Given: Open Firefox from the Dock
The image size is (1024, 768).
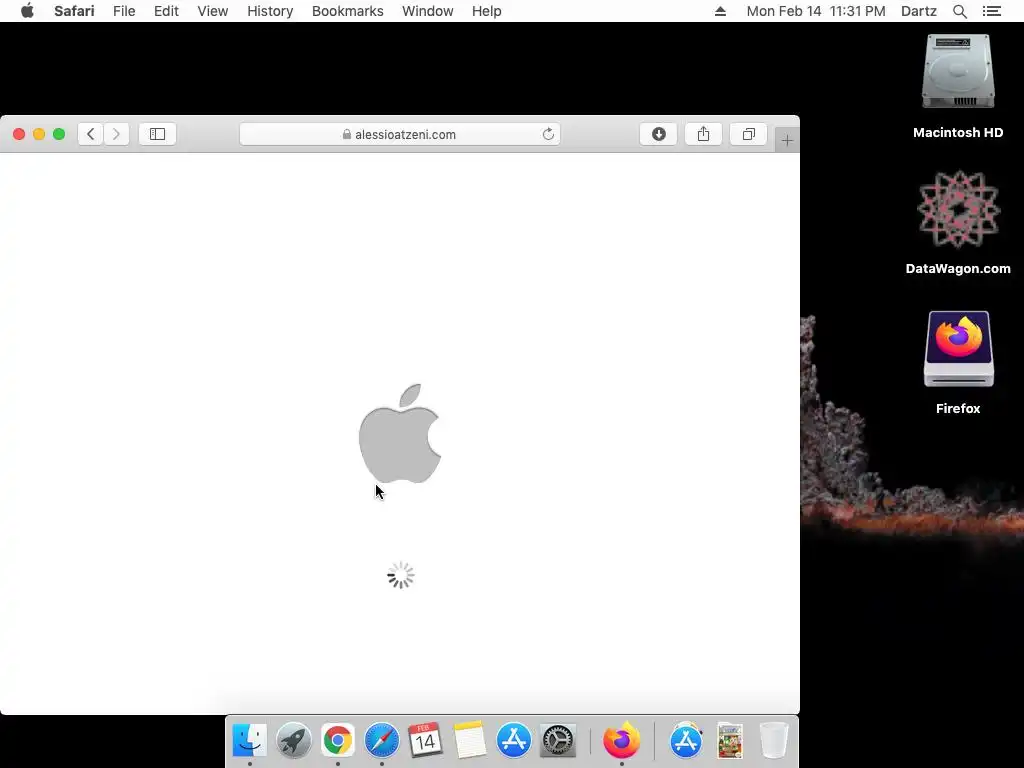Looking at the screenshot, I should (622, 741).
